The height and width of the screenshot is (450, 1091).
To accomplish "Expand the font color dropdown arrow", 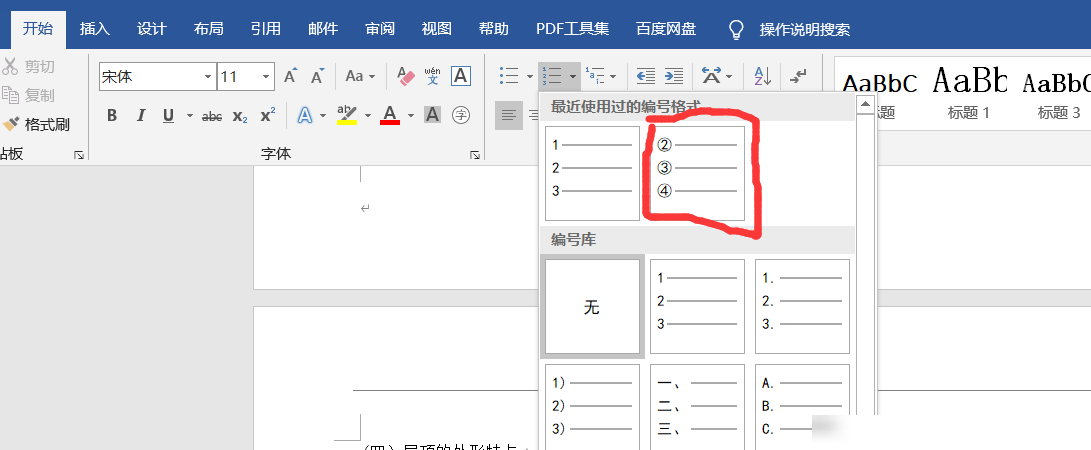I will pos(411,116).
